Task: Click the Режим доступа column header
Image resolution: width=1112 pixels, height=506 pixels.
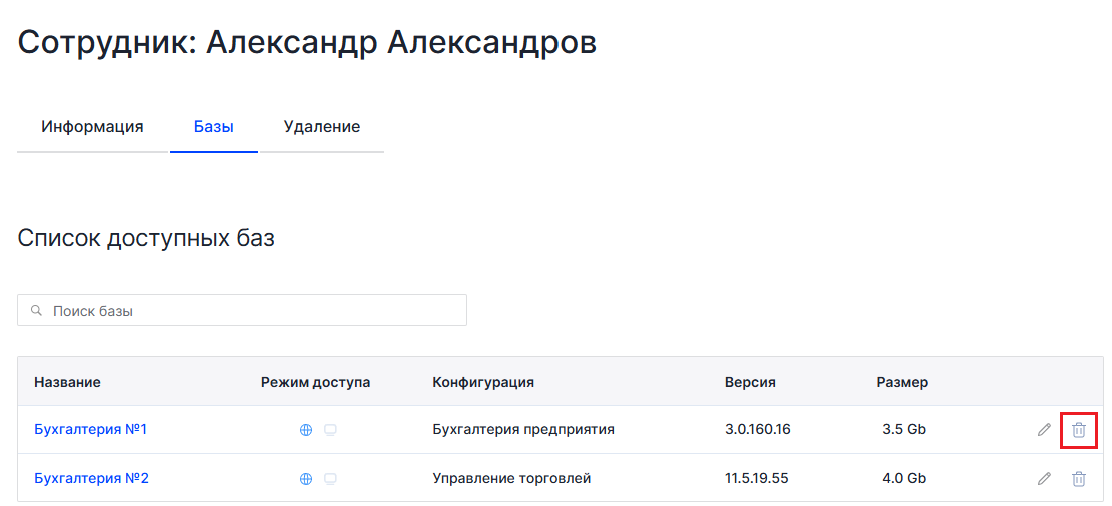Action: [x=316, y=383]
